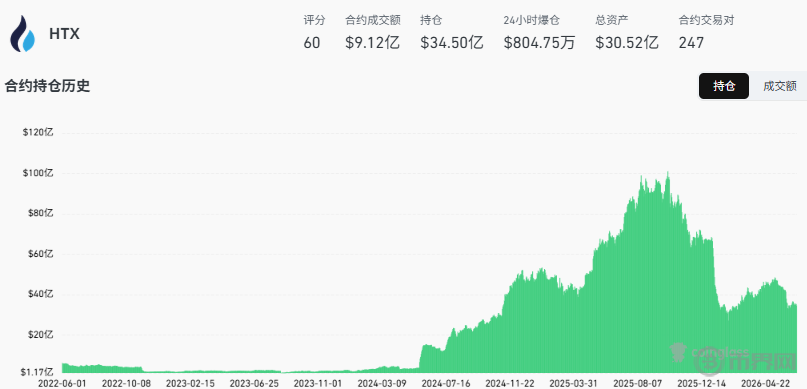Click the $30.52亿 total assets value
The width and height of the screenshot is (807, 389).
coord(627,43)
